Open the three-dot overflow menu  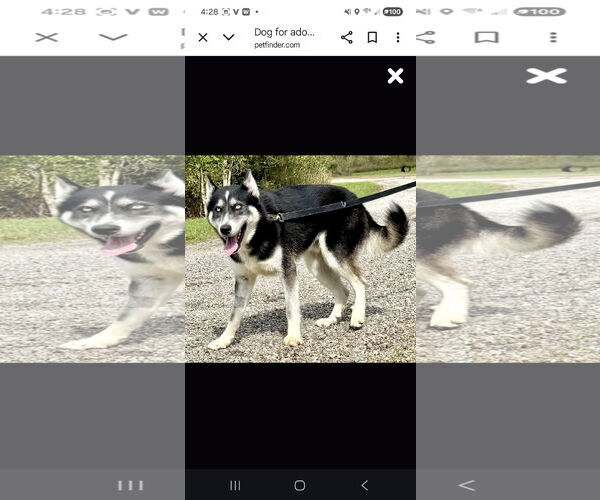click(398, 37)
